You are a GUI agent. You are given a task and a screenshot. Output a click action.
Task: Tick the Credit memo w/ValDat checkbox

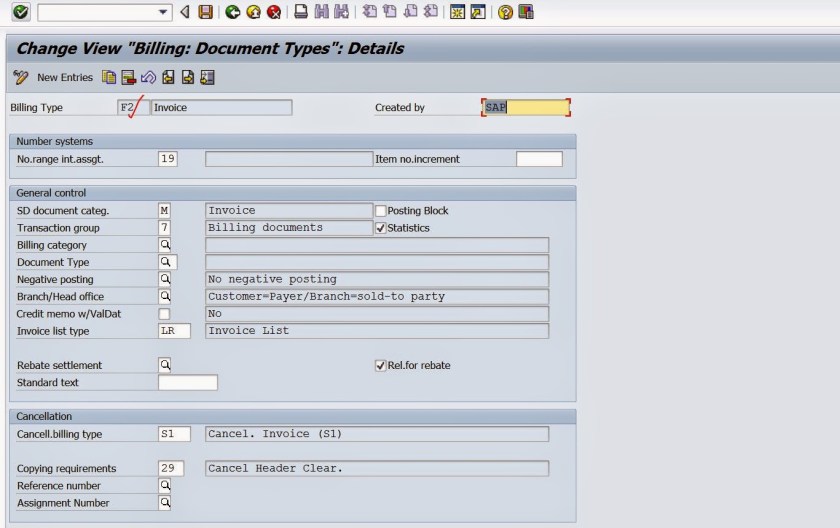[x=164, y=314]
